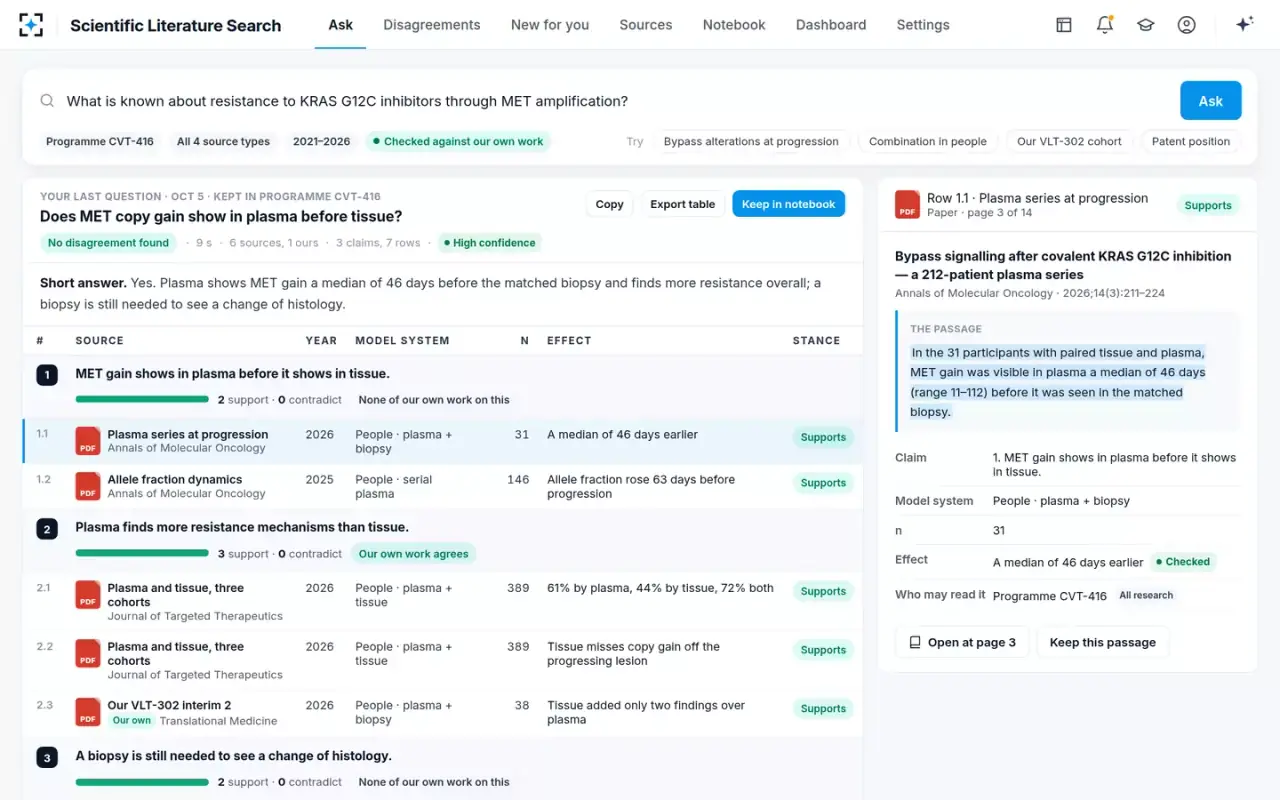The height and width of the screenshot is (800, 1280).
Task: Open the user account icon
Action: pyautogui.click(x=1187, y=25)
